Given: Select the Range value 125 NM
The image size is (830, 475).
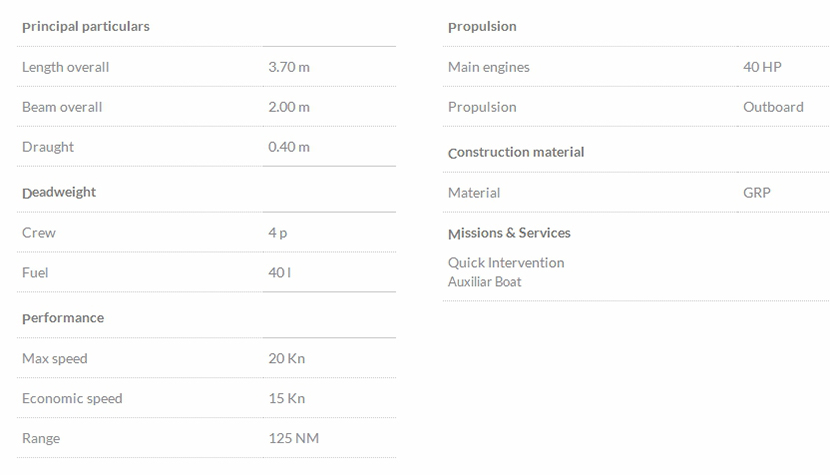Looking at the screenshot, I should (x=294, y=438).
